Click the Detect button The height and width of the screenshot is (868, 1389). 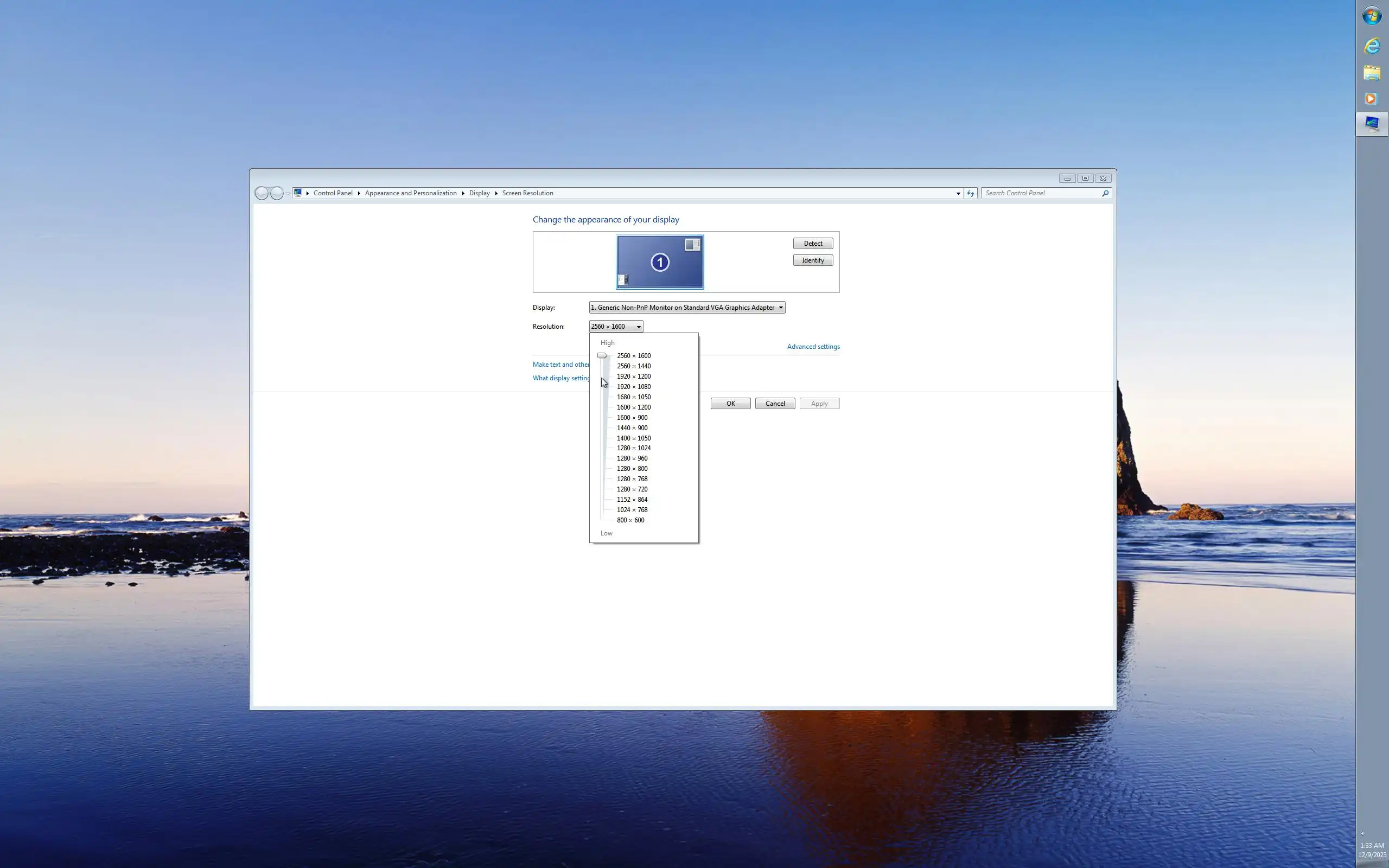click(x=813, y=244)
